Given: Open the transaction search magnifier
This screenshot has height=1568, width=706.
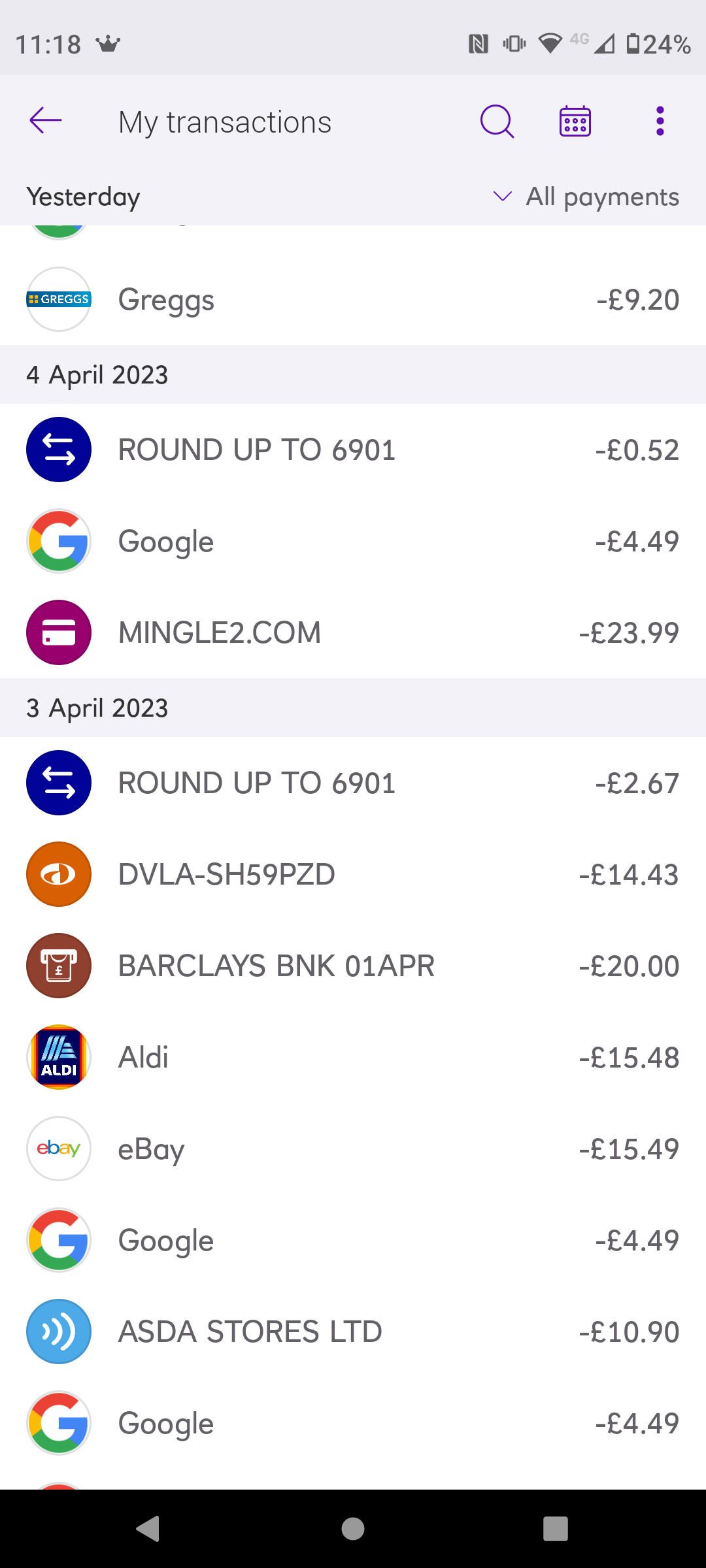Looking at the screenshot, I should coord(497,121).
